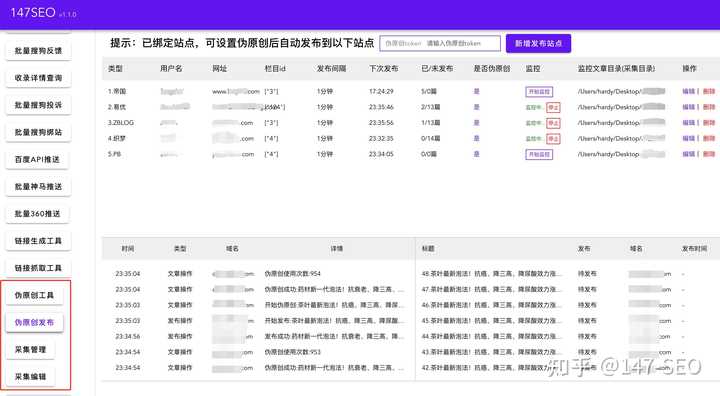Open the 批量搜狗投诉 sidebar item

point(38,105)
